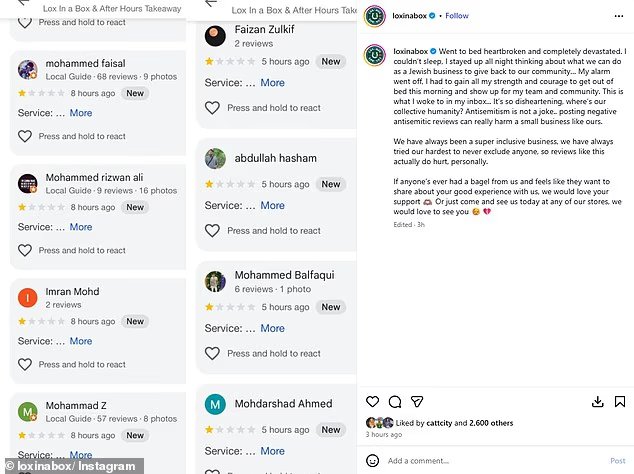634x474 pixels.
Task: Open cattcity's profile from the likes line
Action: 439,423
